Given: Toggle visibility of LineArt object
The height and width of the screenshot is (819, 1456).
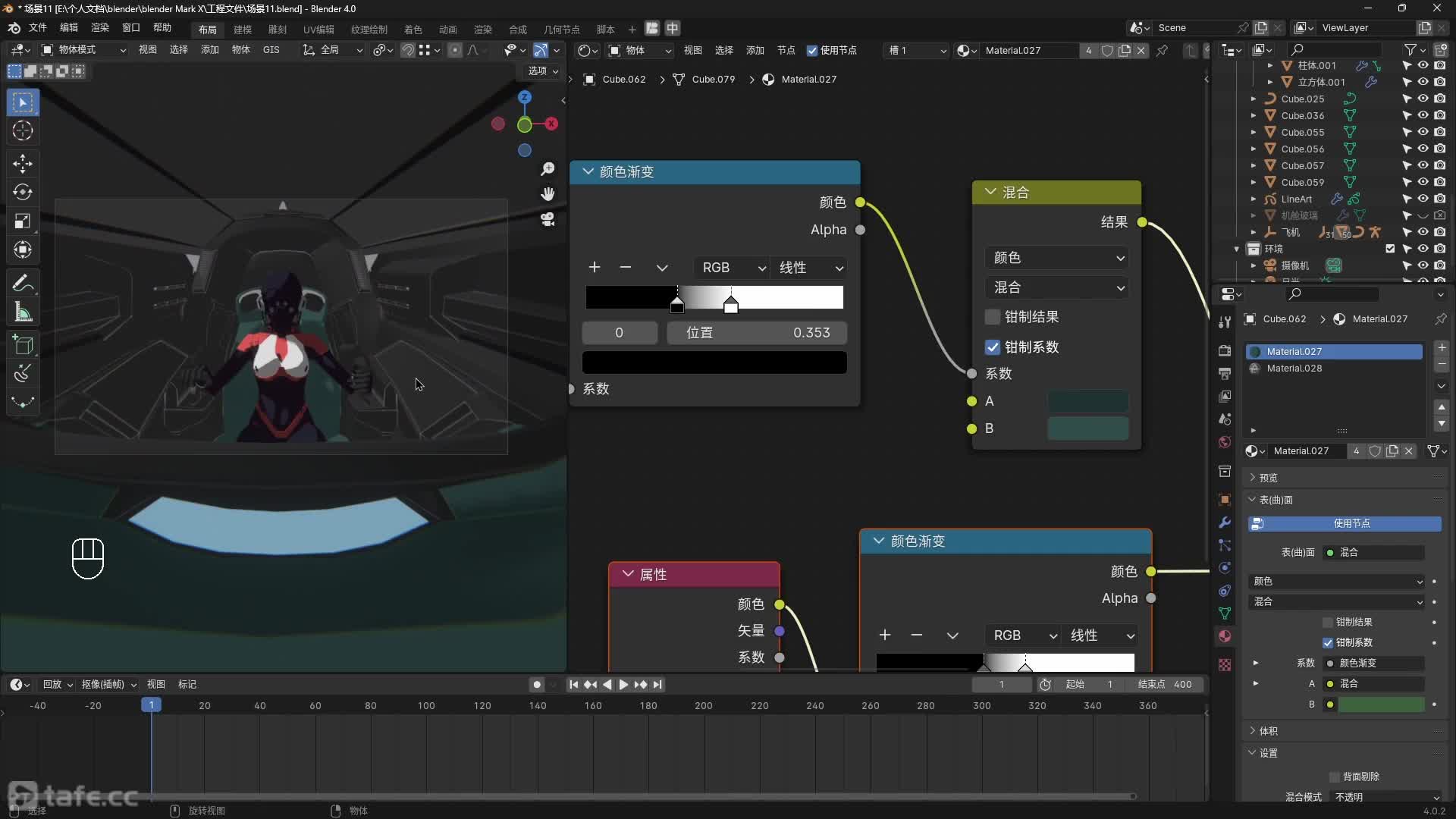Looking at the screenshot, I should point(1423,199).
